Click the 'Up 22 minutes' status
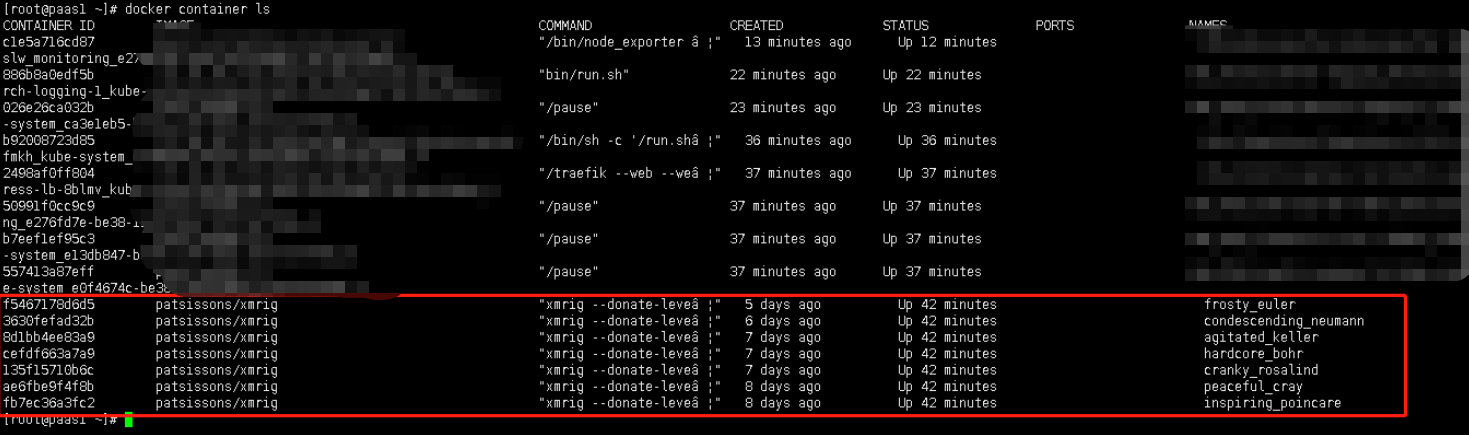Image resolution: width=1469 pixels, height=435 pixels. 932,75
